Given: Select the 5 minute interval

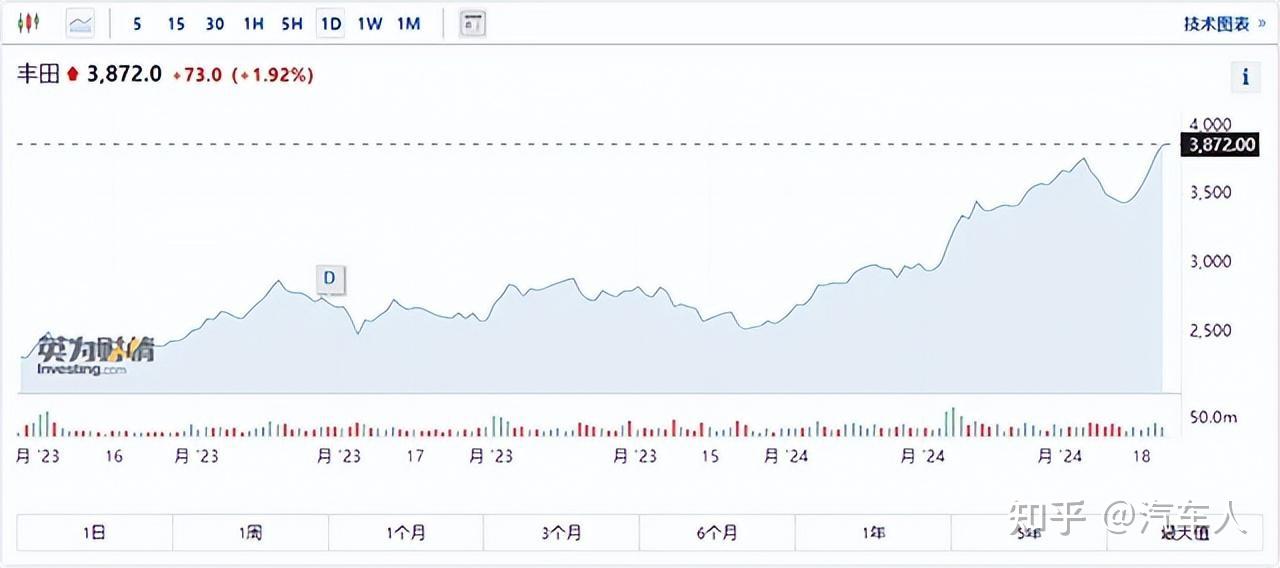Looking at the screenshot, I should [x=137, y=24].
